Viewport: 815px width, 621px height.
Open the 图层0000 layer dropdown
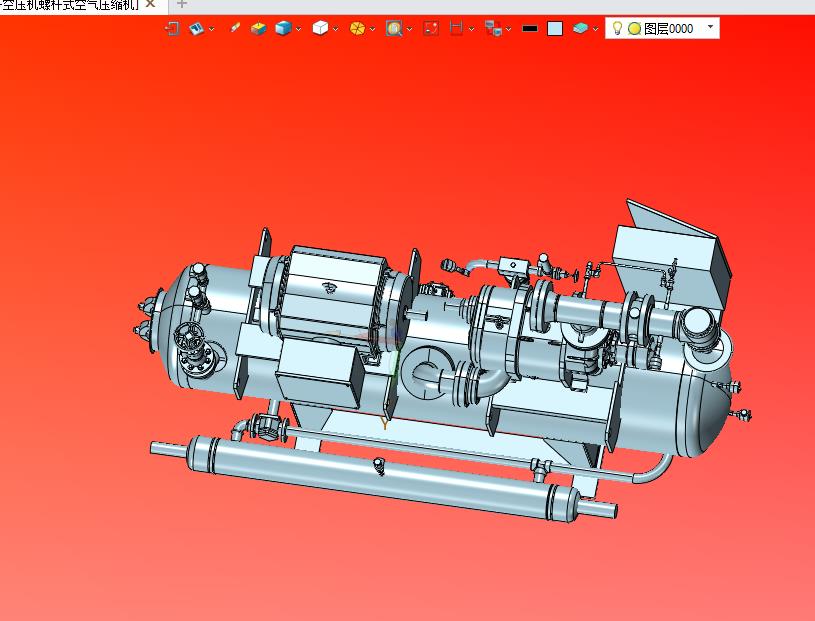pos(710,27)
